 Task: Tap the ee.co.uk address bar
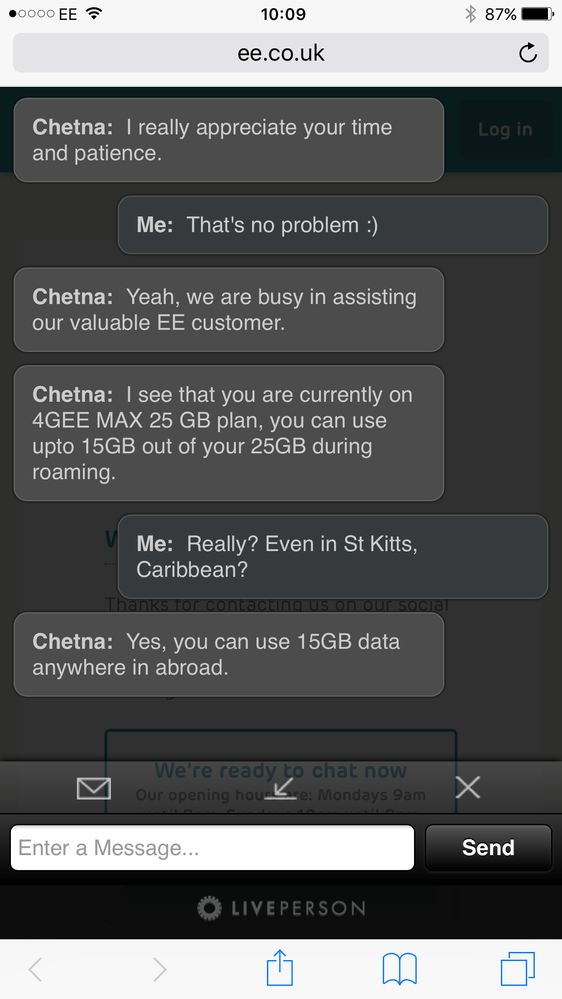coord(281,53)
